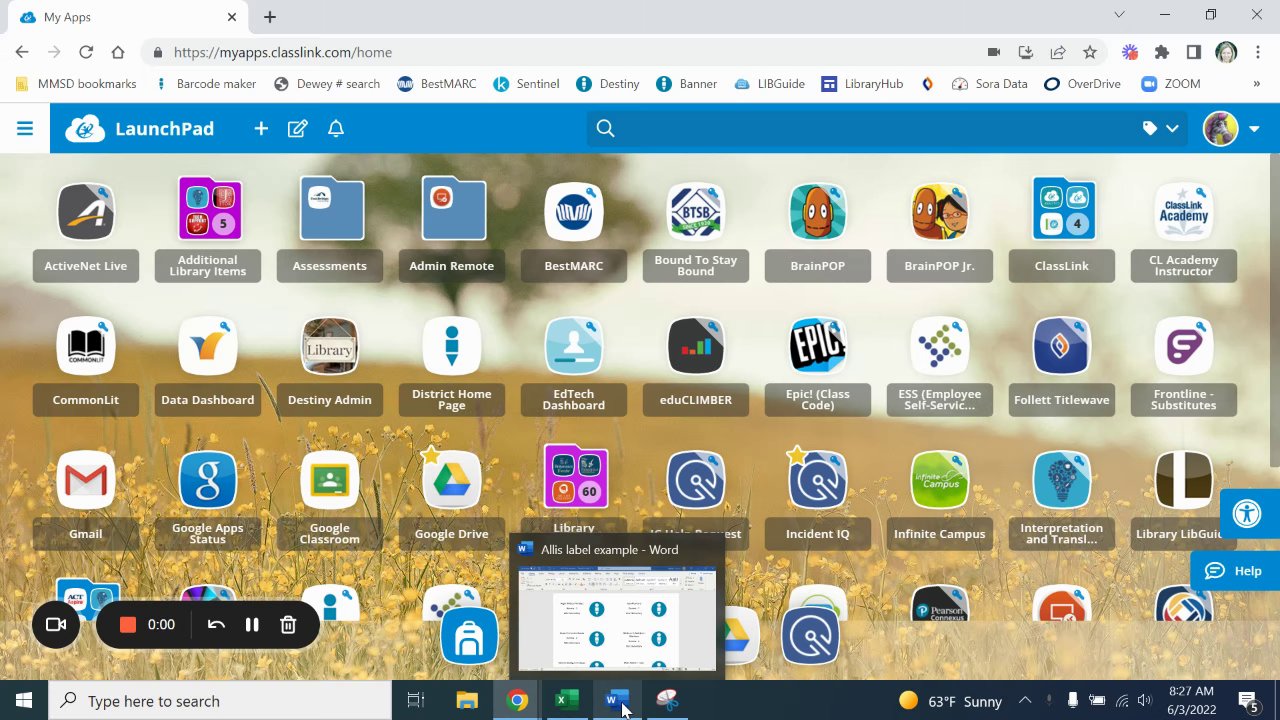Open the ClassLink folder

click(x=1062, y=209)
